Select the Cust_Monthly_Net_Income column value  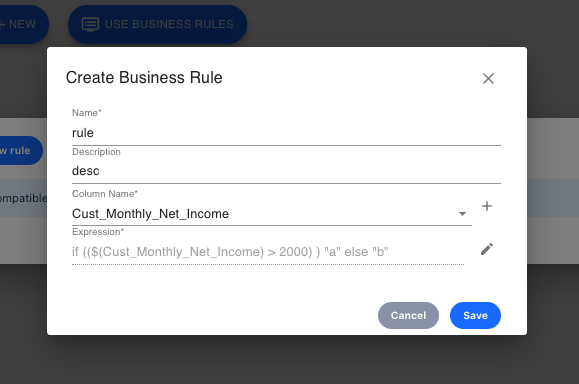(x=150, y=214)
